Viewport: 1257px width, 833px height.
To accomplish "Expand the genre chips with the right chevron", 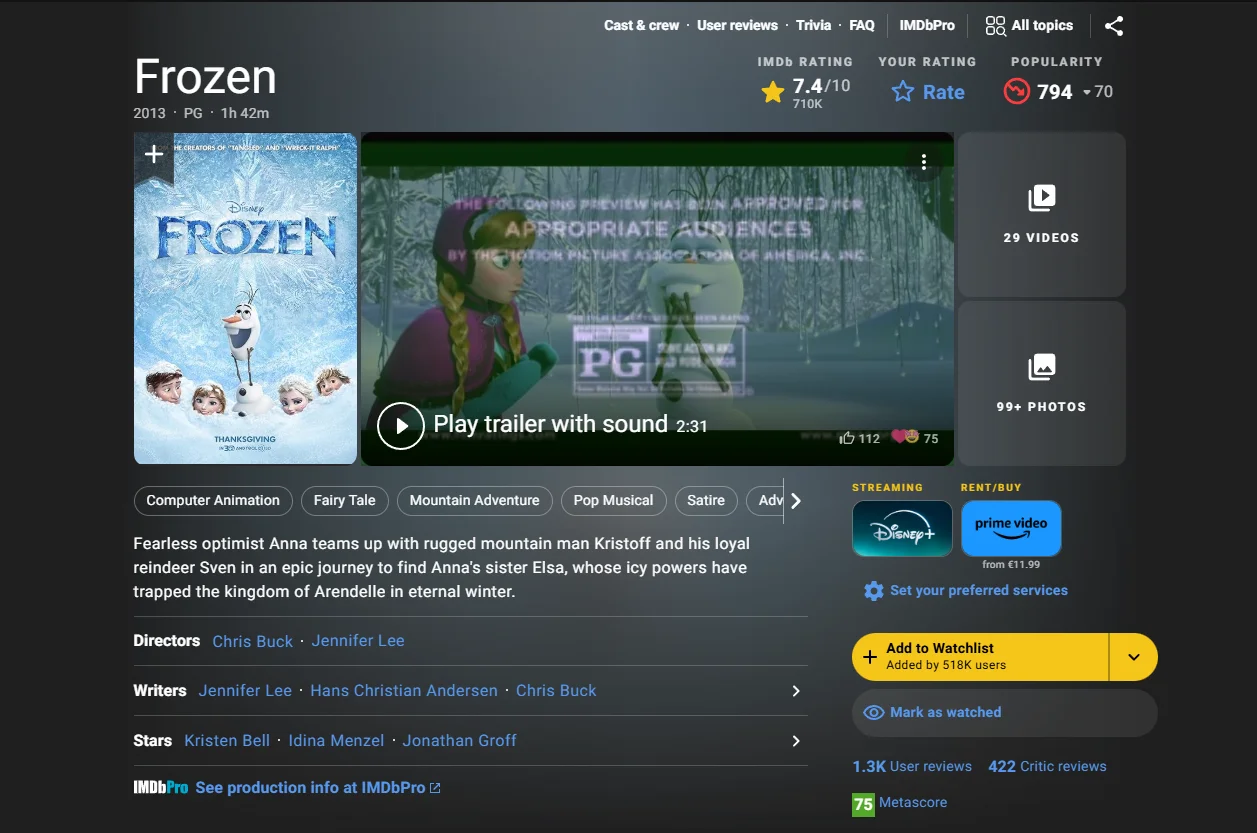I will click(796, 500).
